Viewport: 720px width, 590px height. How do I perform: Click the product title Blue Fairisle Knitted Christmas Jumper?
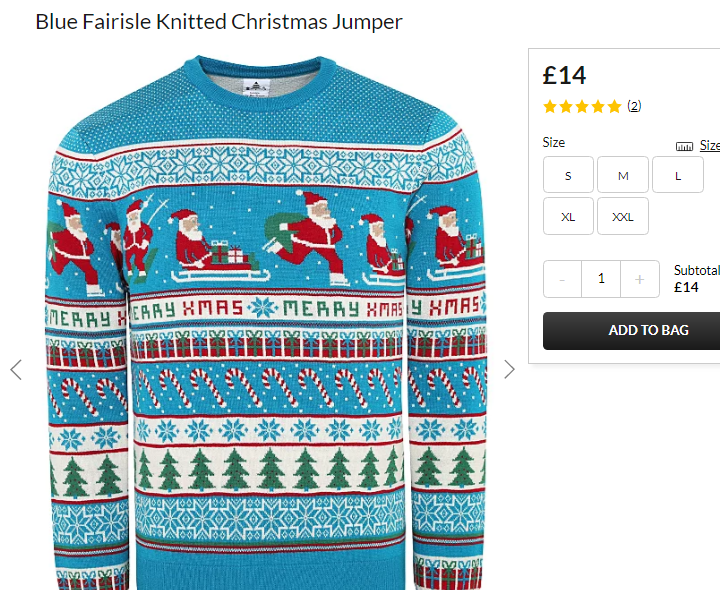click(219, 22)
